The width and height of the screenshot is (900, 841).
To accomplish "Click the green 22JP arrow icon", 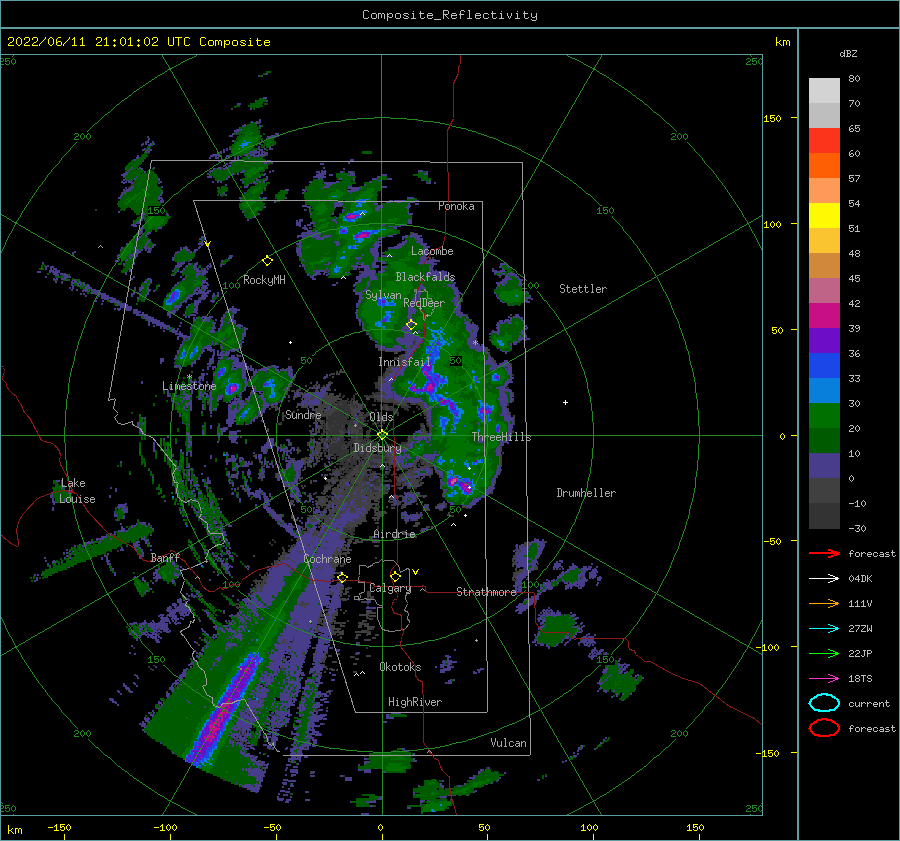I will (x=824, y=653).
